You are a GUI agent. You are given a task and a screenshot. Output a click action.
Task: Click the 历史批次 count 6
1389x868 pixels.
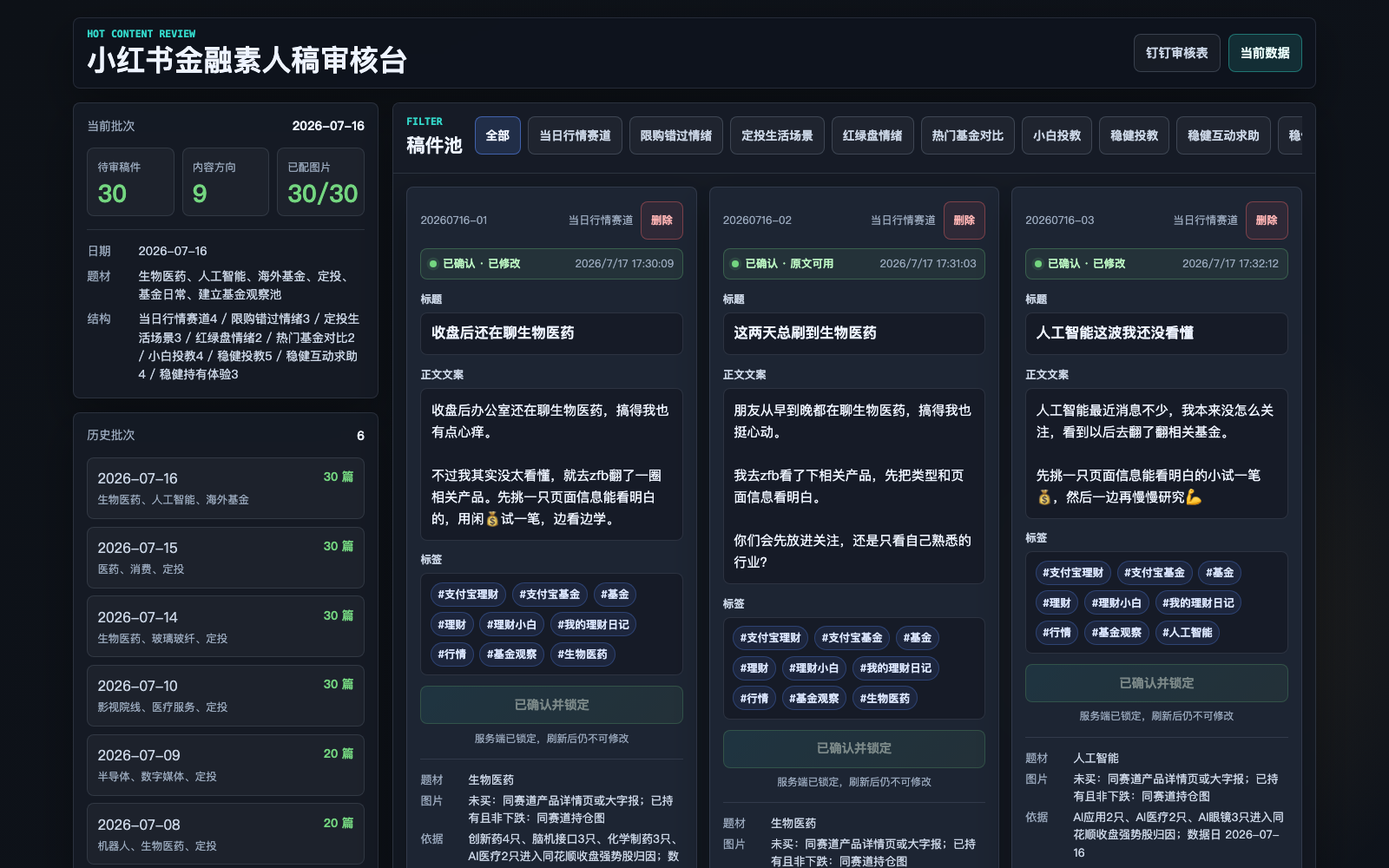[x=360, y=436]
